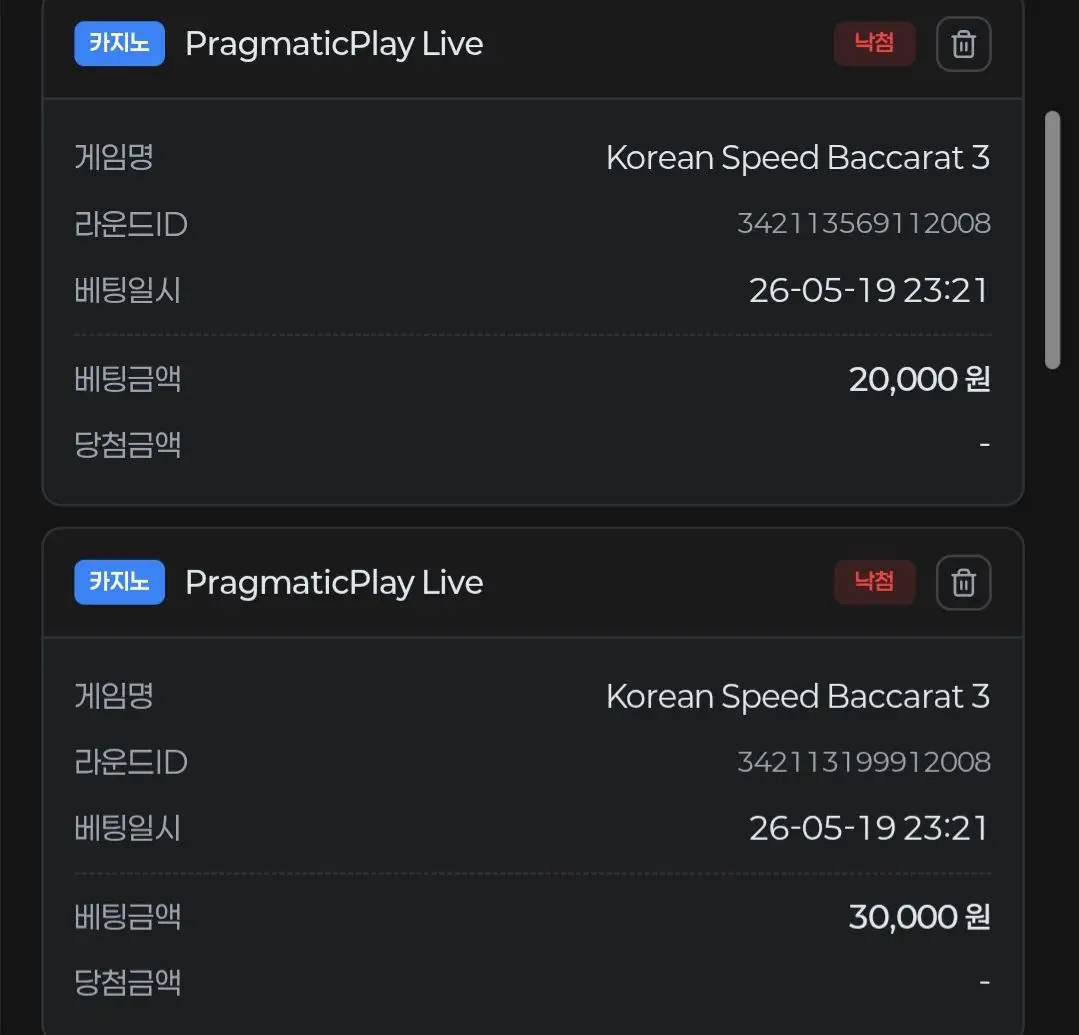1079x1035 pixels.
Task: Select round ID 342113199912008
Action: (x=864, y=762)
